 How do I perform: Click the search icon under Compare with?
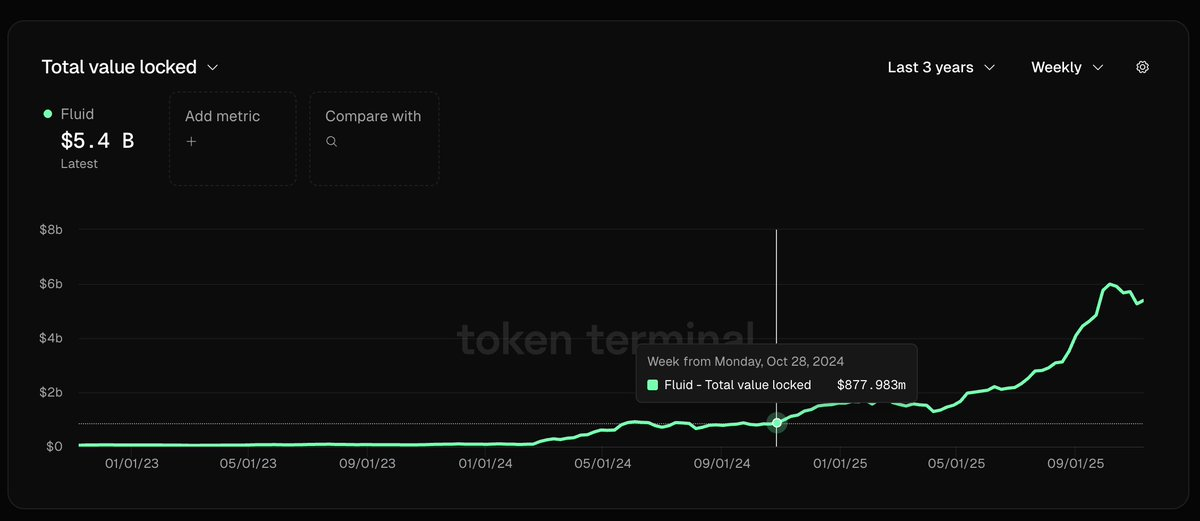[x=331, y=142]
